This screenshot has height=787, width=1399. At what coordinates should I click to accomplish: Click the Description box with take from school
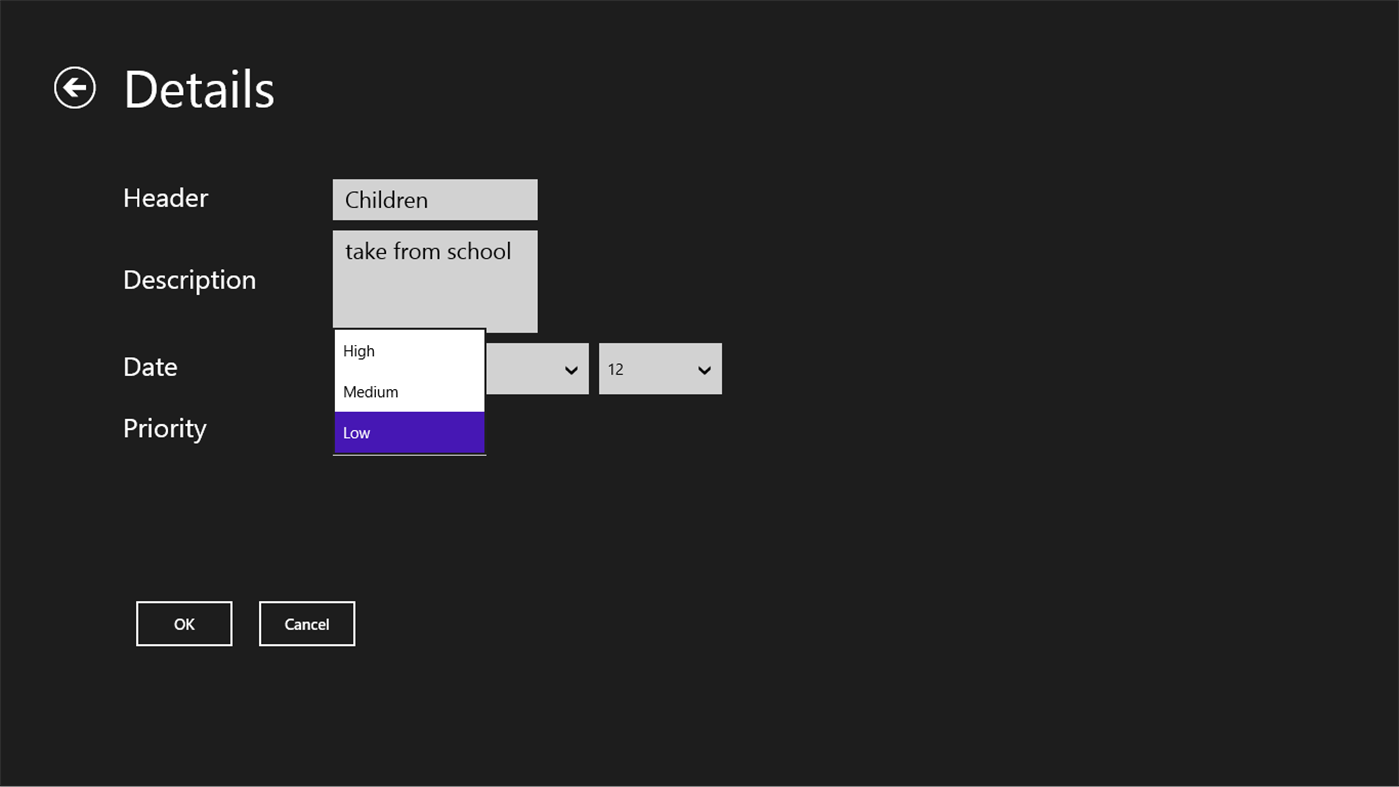click(x=434, y=281)
